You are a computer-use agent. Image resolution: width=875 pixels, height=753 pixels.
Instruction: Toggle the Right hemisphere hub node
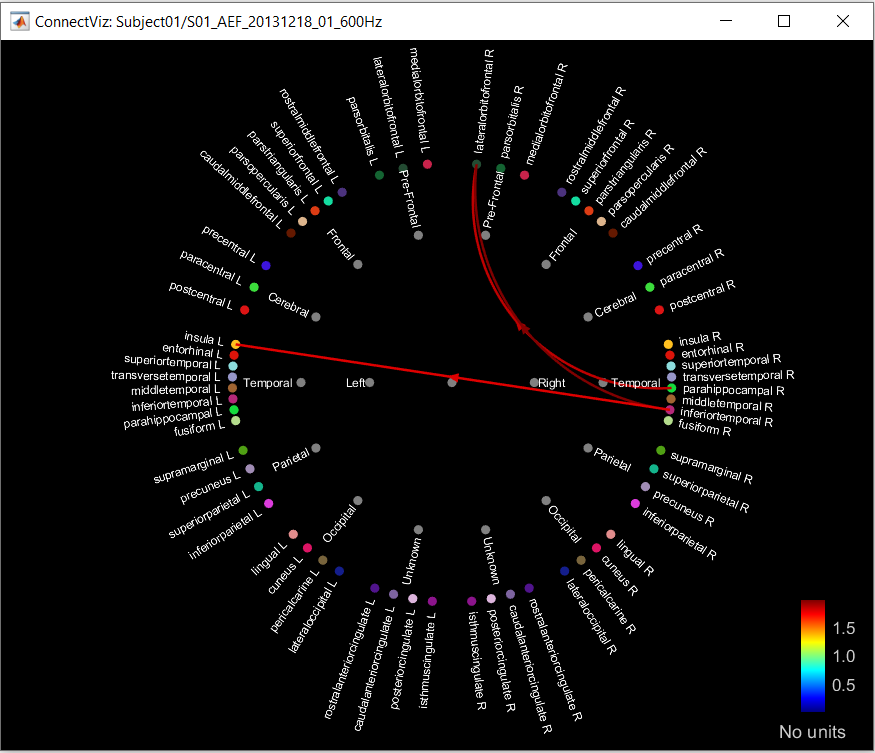pos(534,382)
